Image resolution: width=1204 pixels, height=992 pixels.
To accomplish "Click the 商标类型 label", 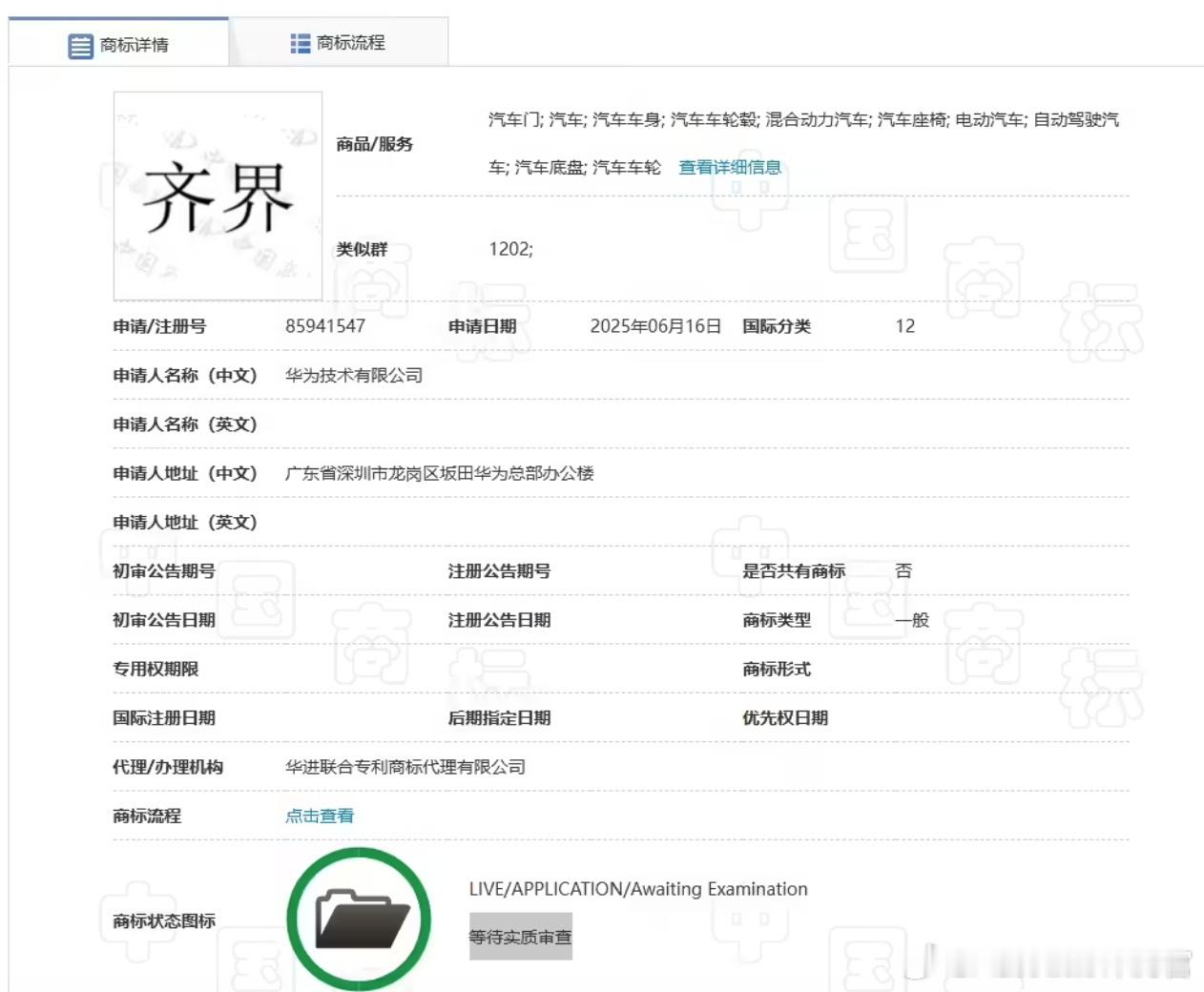I will click(x=777, y=620).
